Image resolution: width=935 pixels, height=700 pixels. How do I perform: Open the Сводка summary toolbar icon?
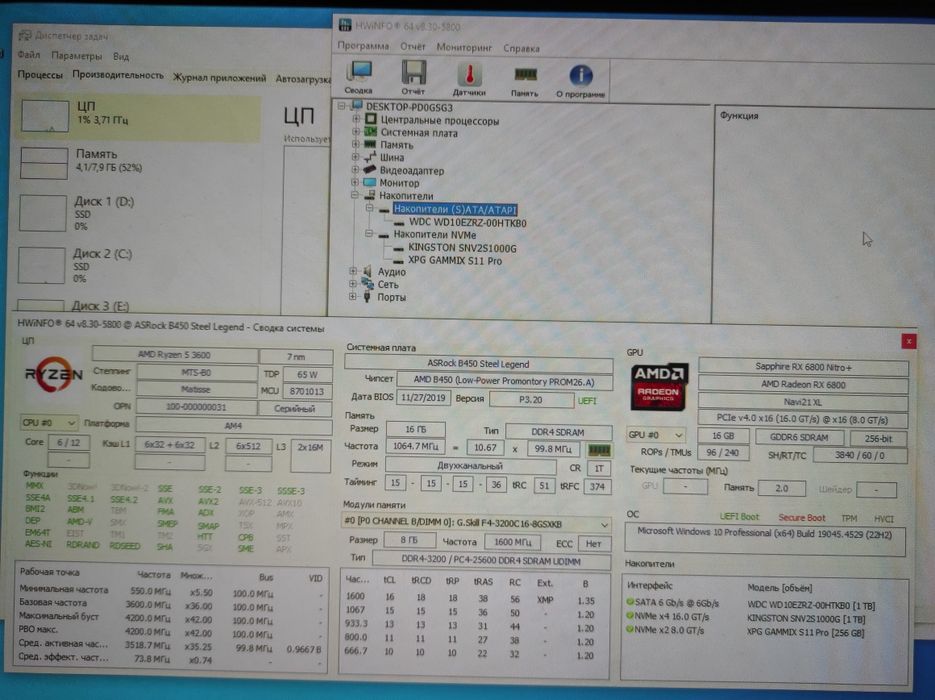pyautogui.click(x=359, y=77)
